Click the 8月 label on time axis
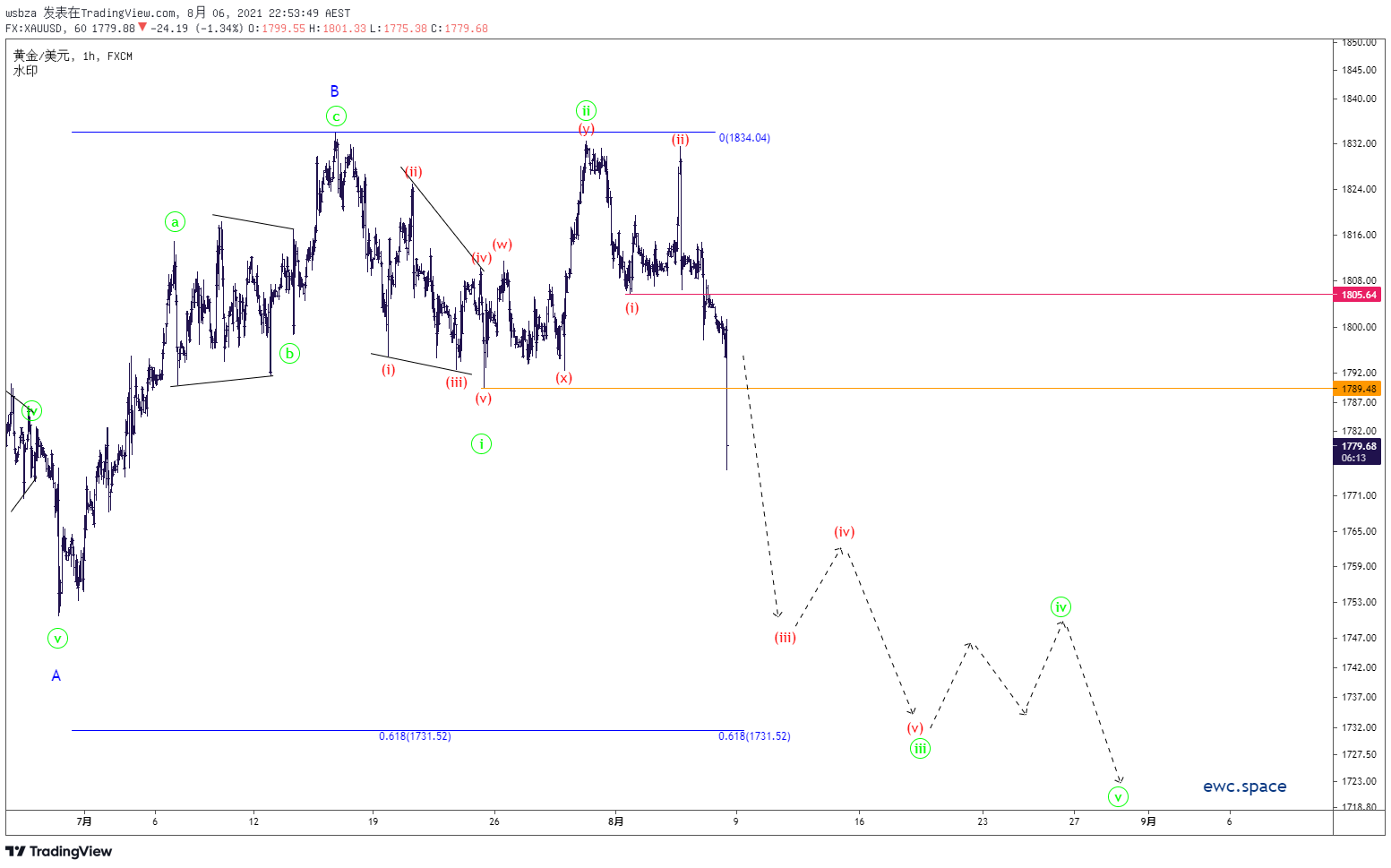 point(616,821)
